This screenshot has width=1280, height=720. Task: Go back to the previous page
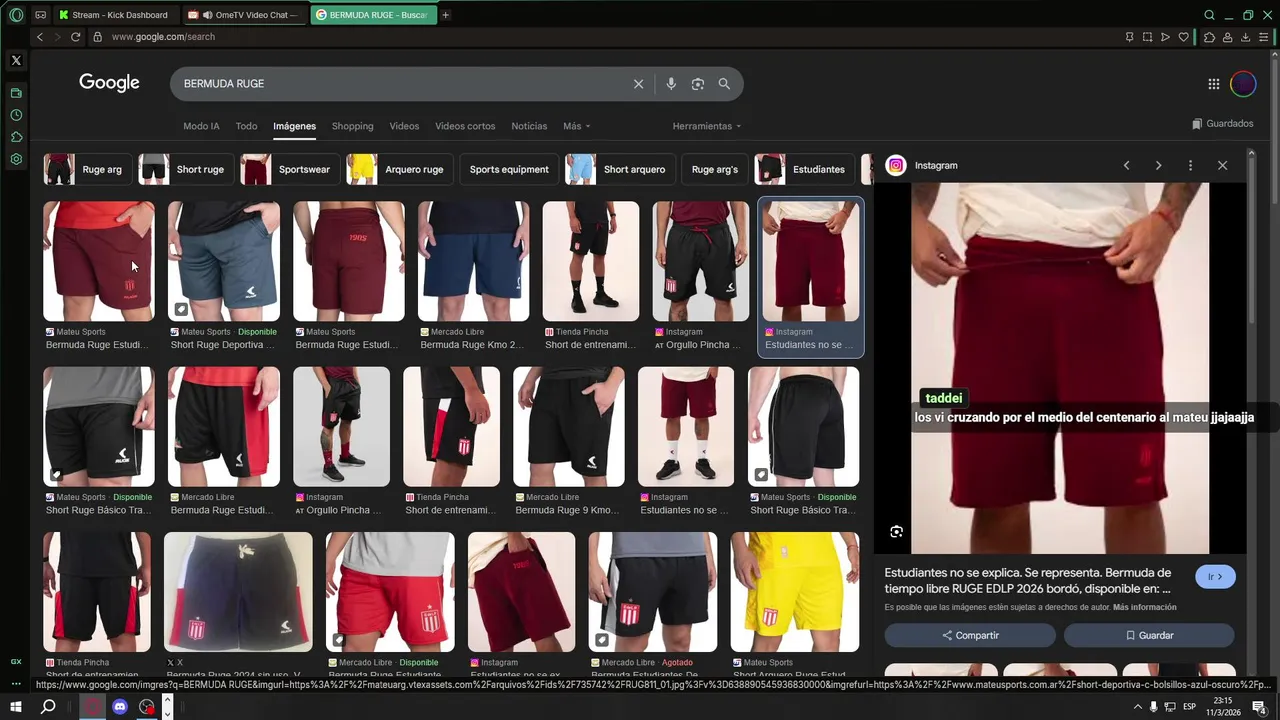pyautogui.click(x=40, y=37)
